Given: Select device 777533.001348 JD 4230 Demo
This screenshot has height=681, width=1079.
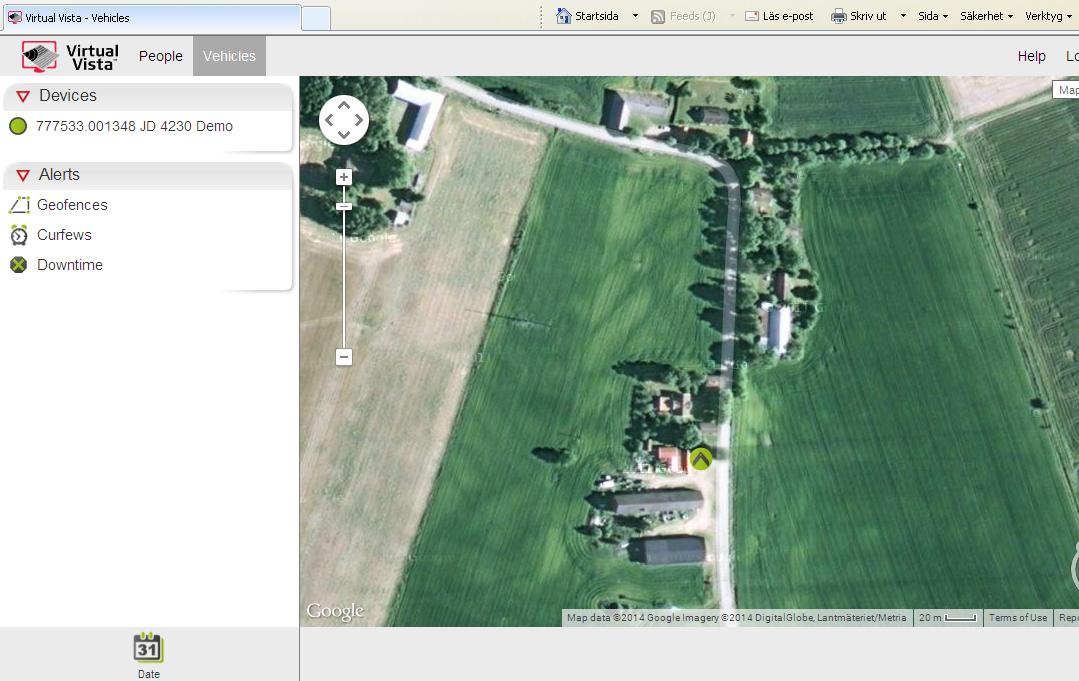Looking at the screenshot, I should 134,126.
